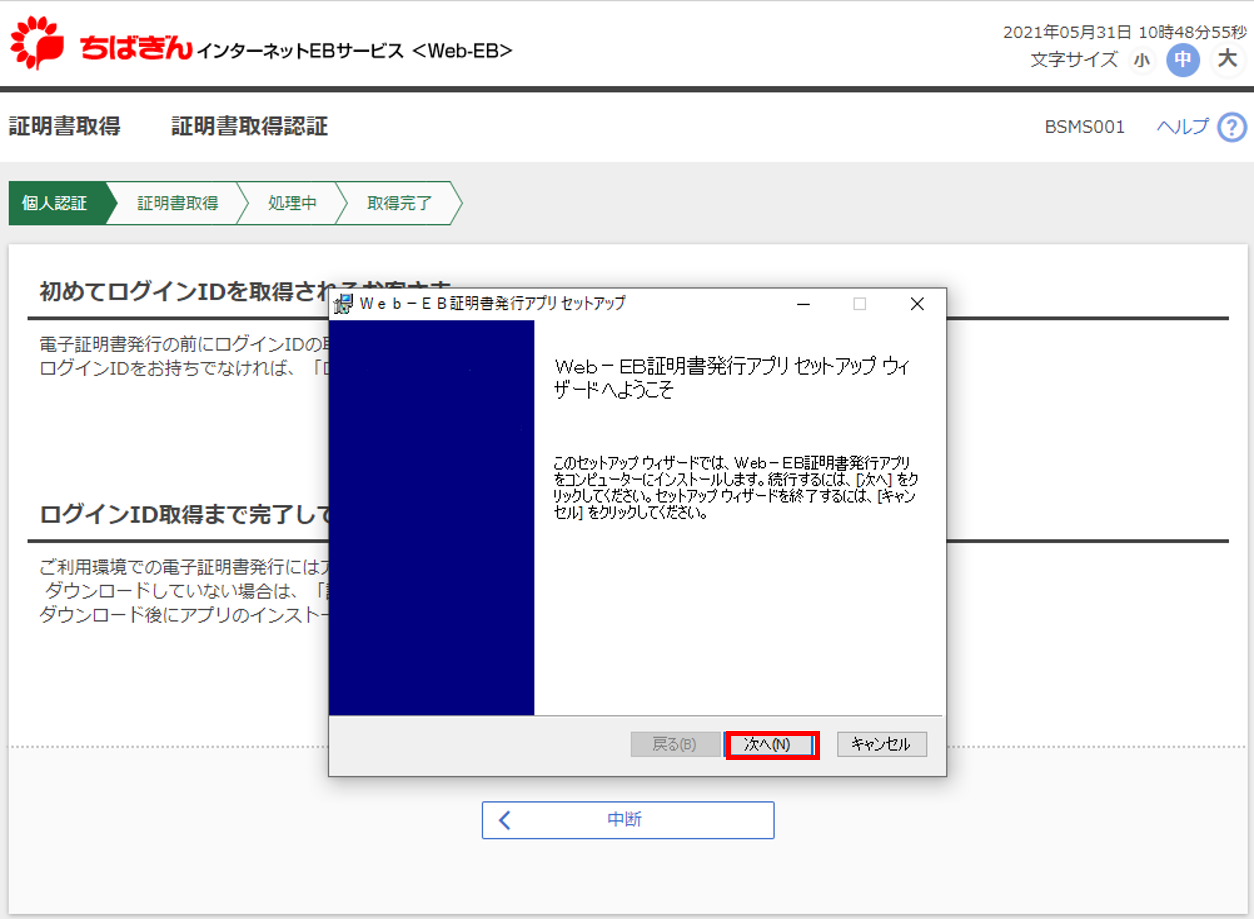Click the help question mark icon

click(1232, 127)
